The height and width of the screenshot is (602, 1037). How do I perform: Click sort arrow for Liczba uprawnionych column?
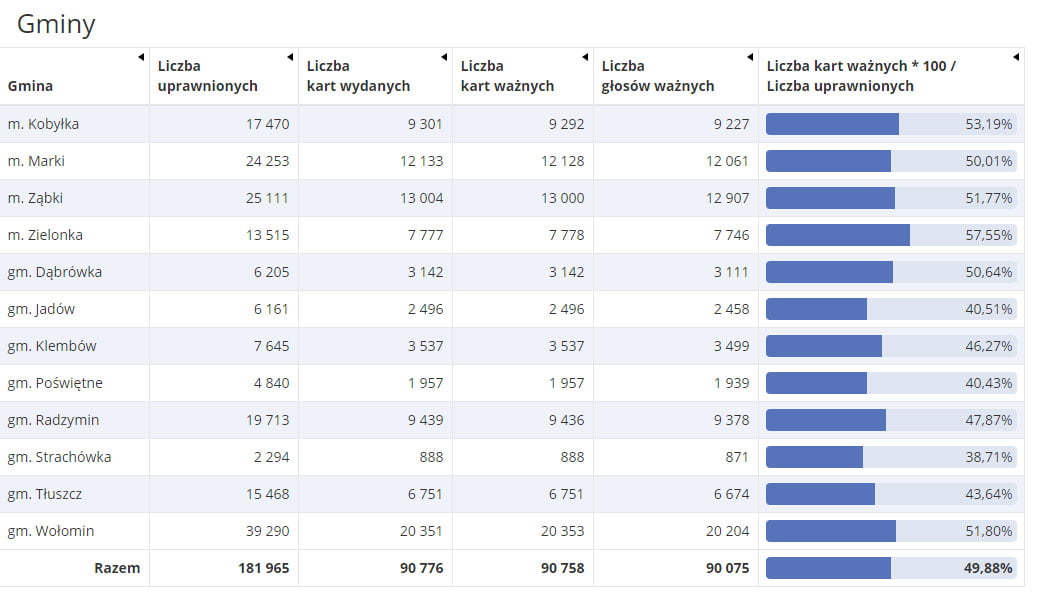[x=290, y=57]
